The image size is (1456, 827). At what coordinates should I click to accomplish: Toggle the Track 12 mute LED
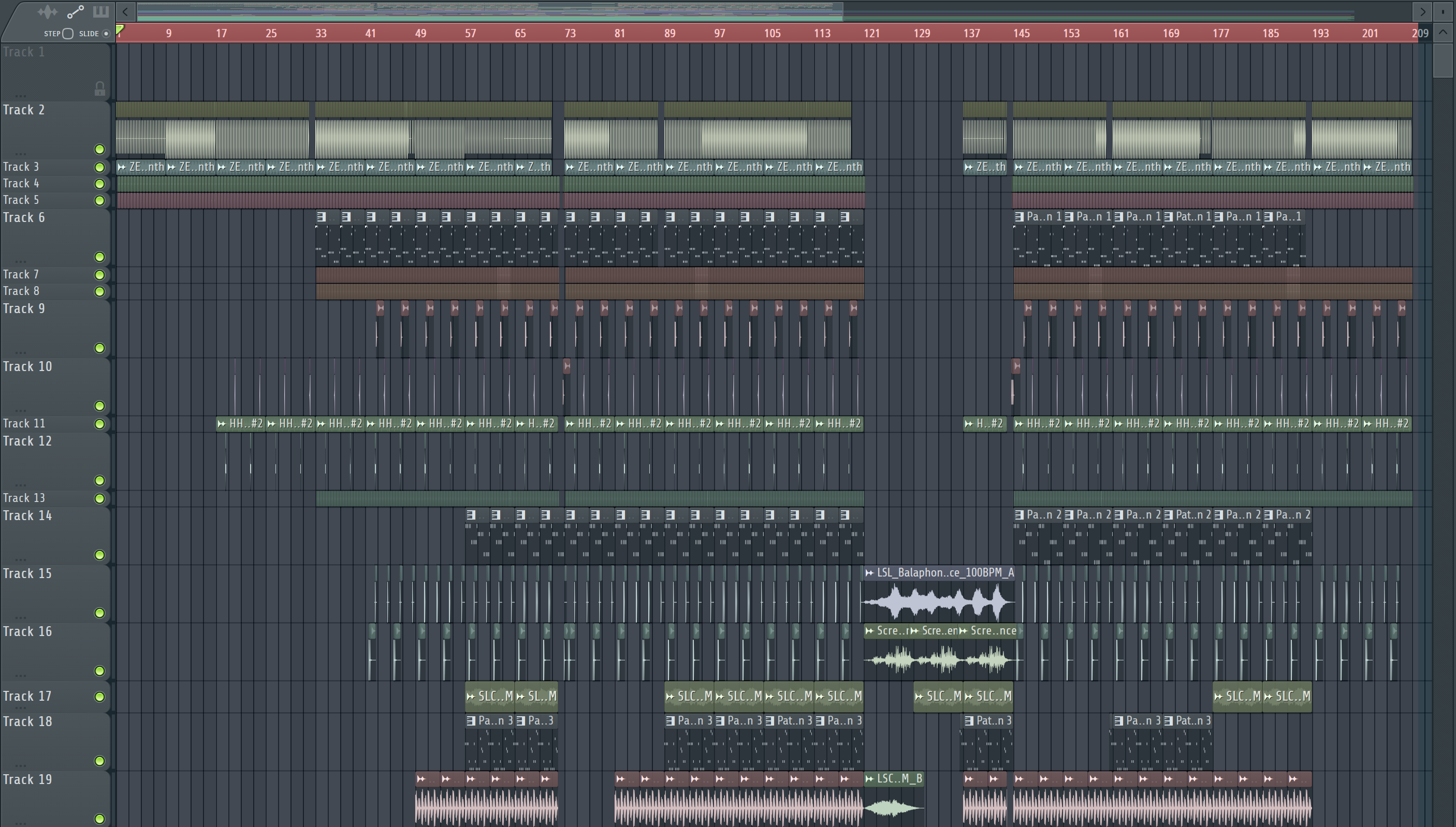99,481
